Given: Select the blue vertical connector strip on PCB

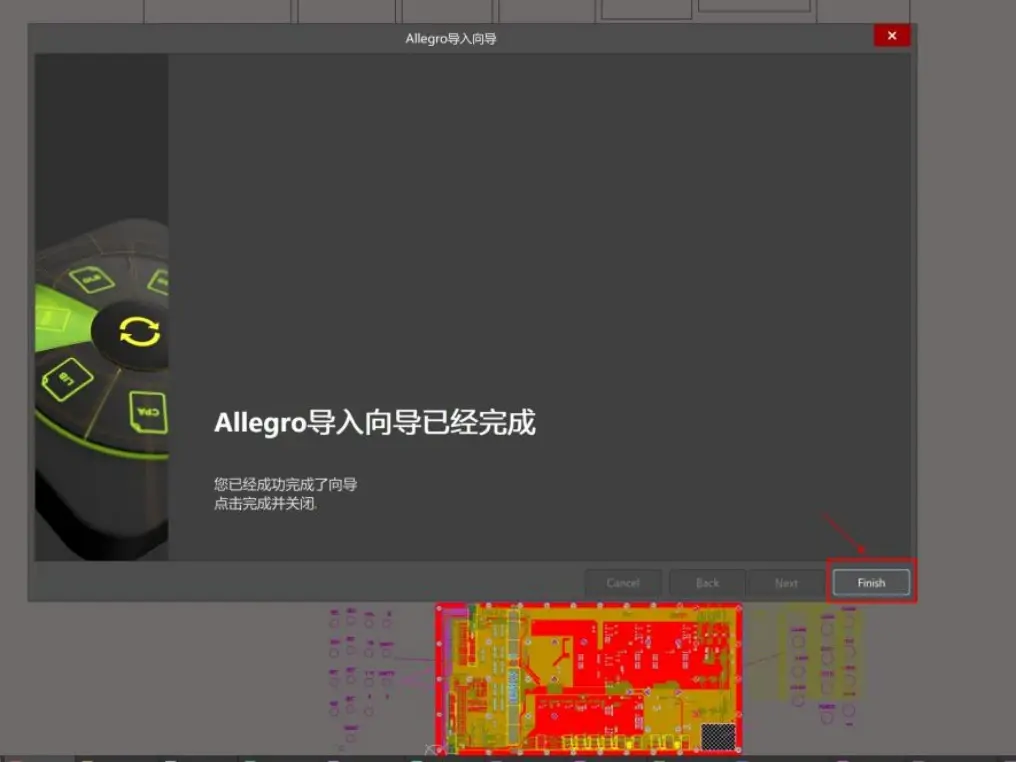Looking at the screenshot, I should pos(513,688).
